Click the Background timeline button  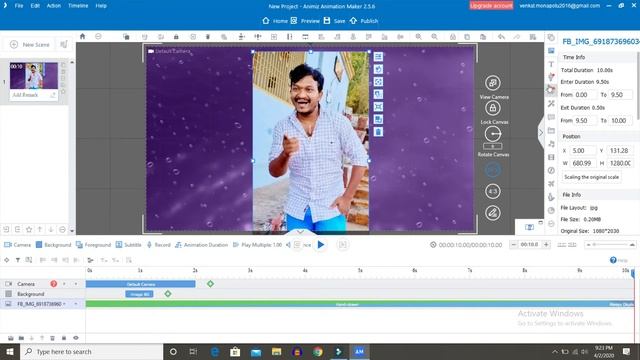(x=53, y=245)
